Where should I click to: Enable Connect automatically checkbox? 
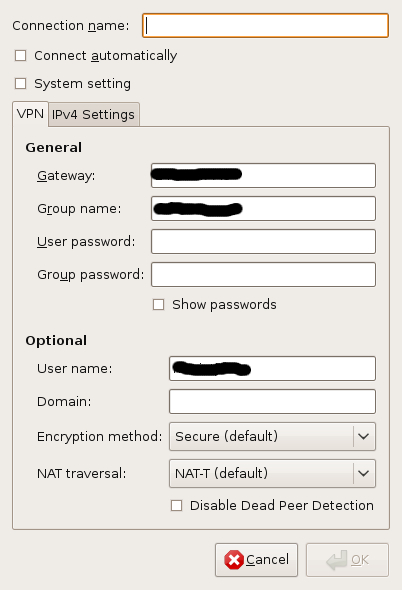click(x=20, y=56)
